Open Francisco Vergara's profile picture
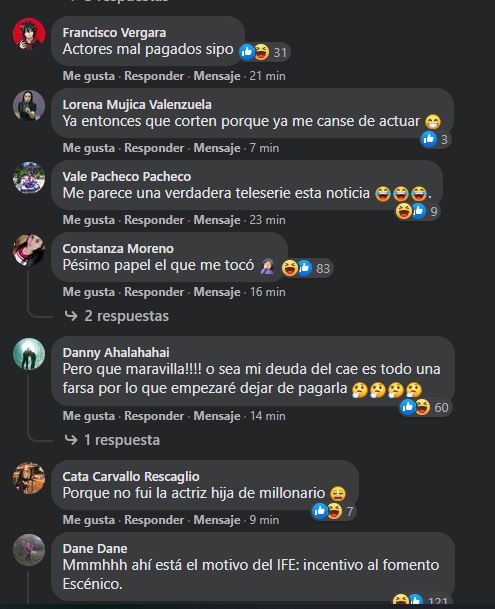This screenshot has width=495, height=609. pos(29,34)
